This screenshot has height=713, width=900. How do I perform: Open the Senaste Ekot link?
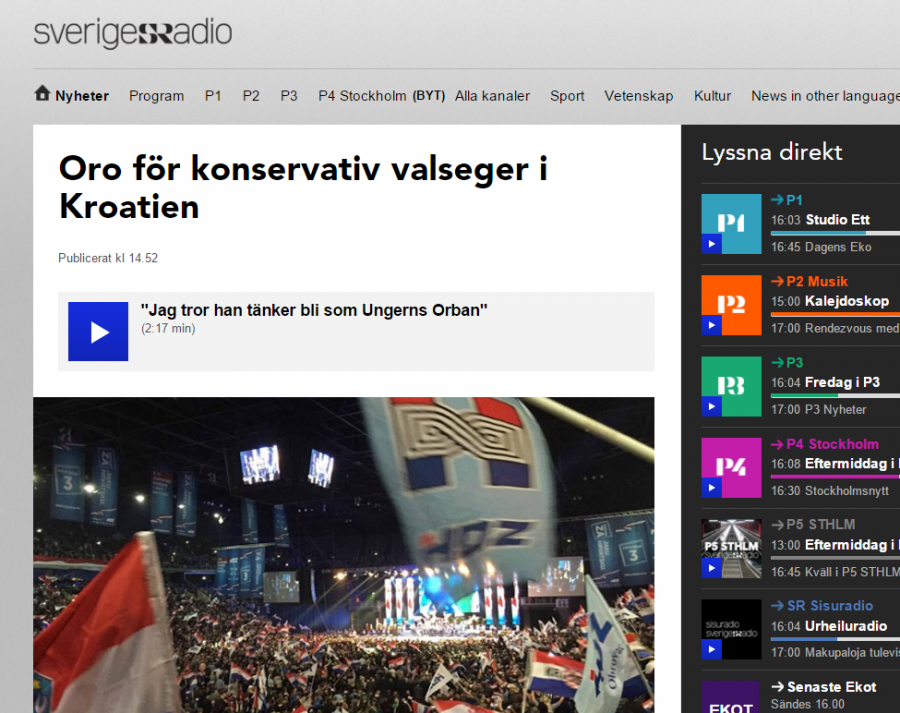pos(824,687)
